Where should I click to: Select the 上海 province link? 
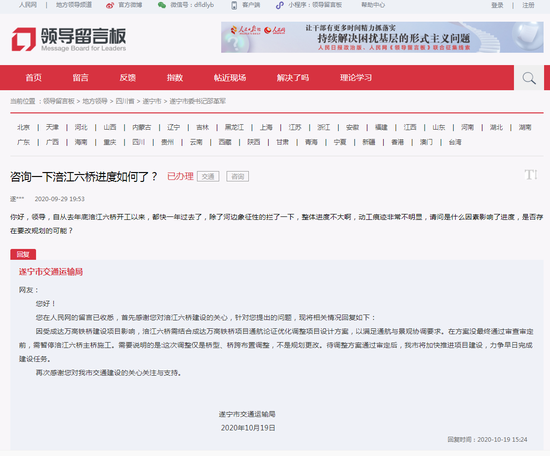(266, 127)
